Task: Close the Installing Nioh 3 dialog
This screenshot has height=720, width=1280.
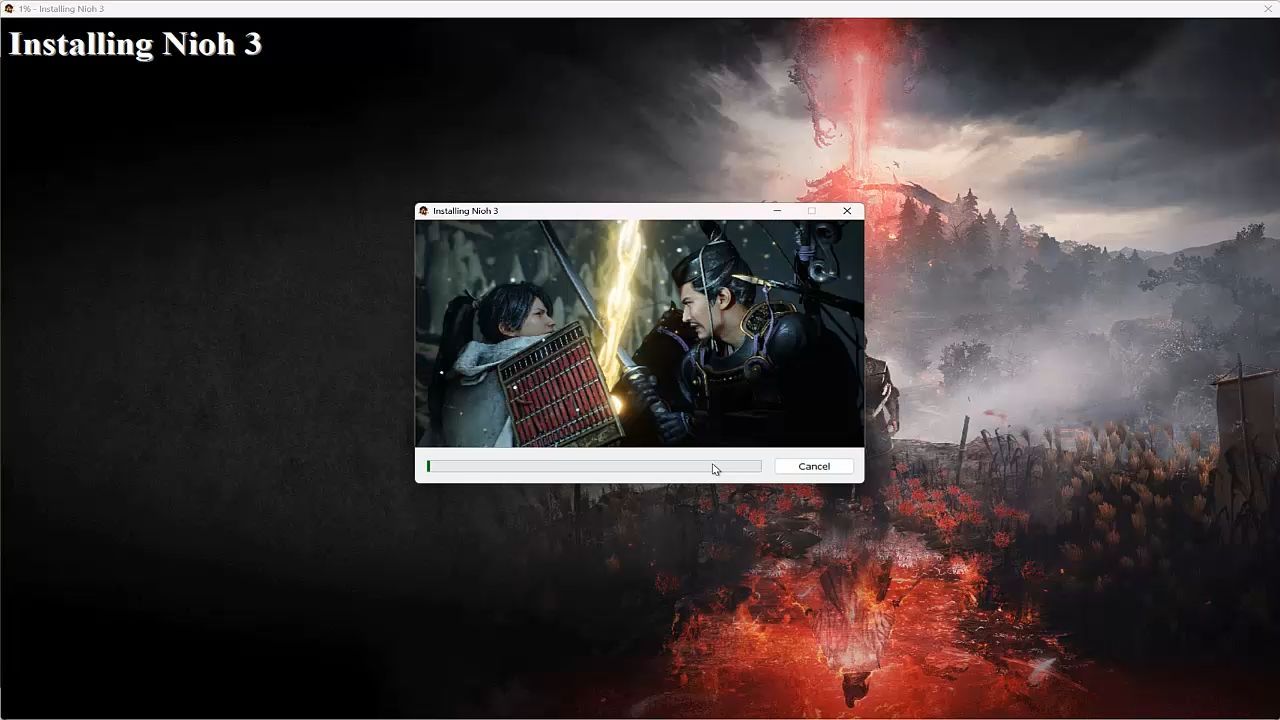Action: pos(847,211)
